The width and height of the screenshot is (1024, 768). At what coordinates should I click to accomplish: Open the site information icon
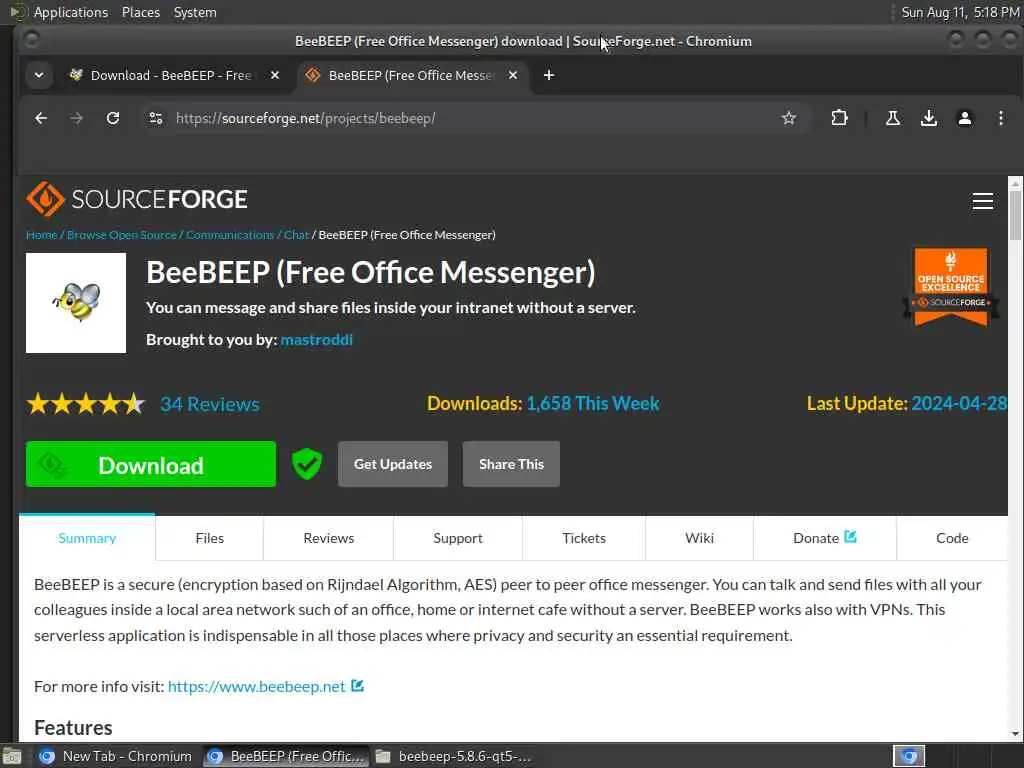(x=155, y=118)
